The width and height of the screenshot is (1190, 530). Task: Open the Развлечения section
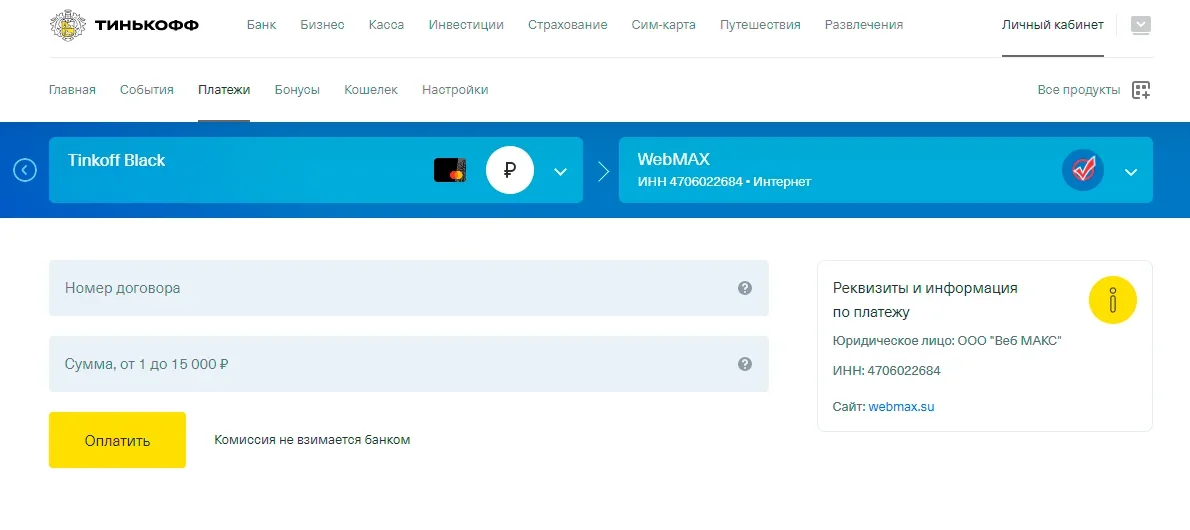(x=864, y=25)
